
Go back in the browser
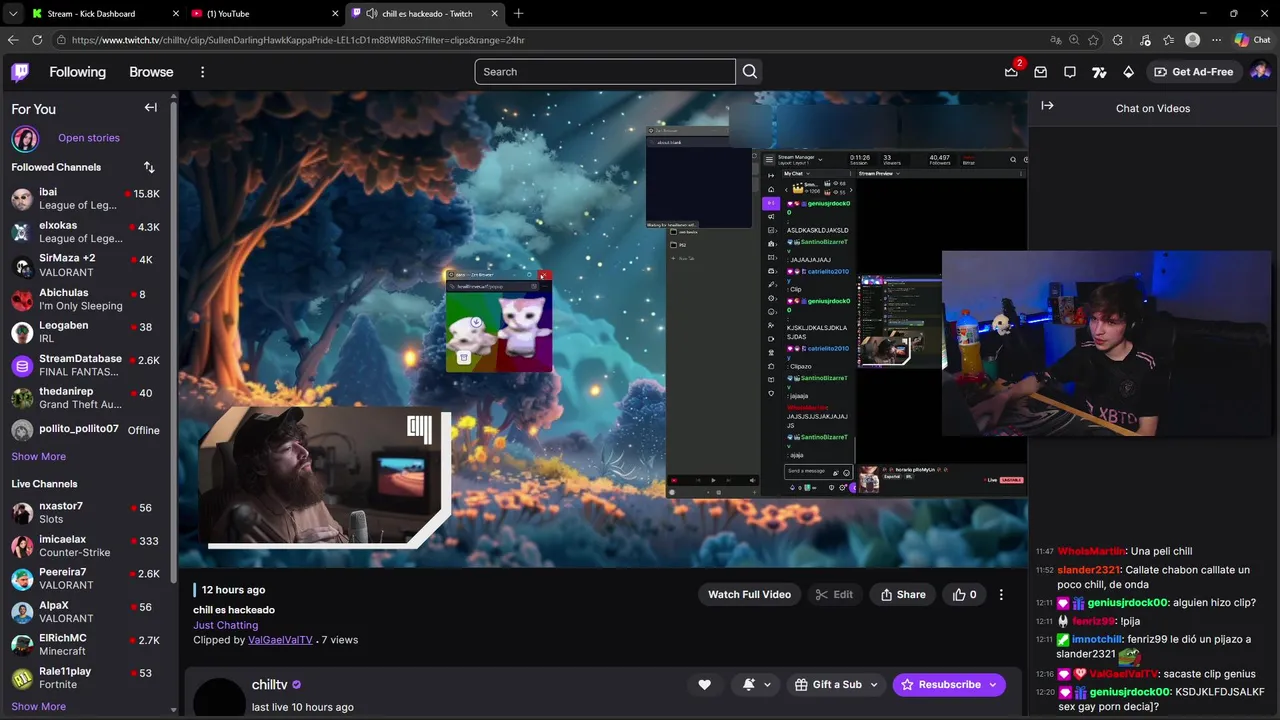13,40
